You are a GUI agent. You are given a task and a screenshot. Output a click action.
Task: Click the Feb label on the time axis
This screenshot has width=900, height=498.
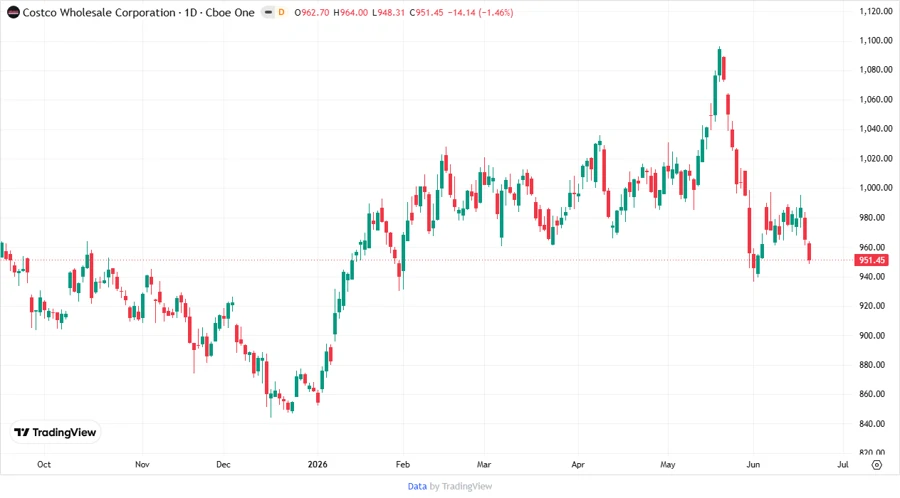point(403,464)
